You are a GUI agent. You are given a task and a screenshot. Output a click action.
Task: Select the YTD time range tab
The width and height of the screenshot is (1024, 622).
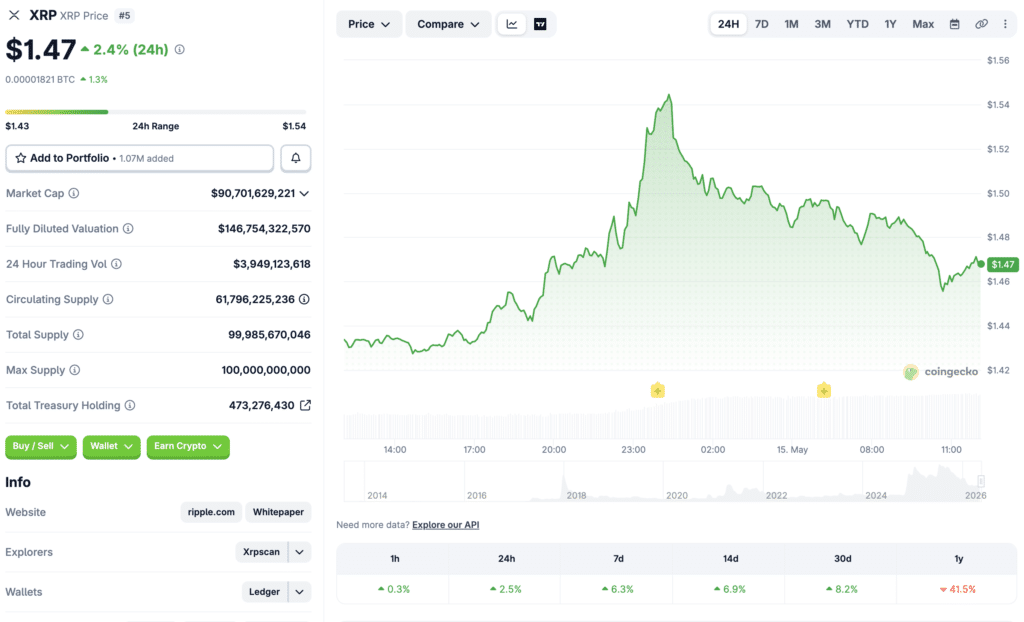857,24
